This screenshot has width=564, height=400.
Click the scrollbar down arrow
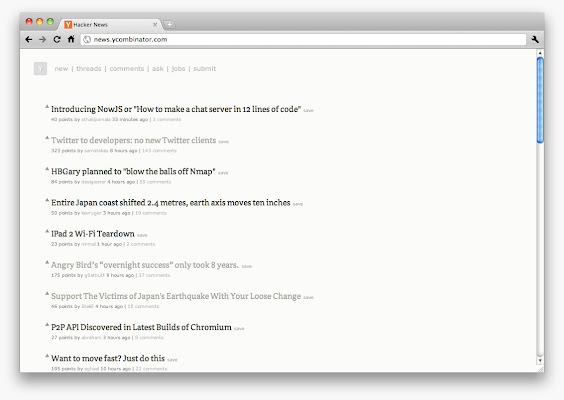point(540,360)
